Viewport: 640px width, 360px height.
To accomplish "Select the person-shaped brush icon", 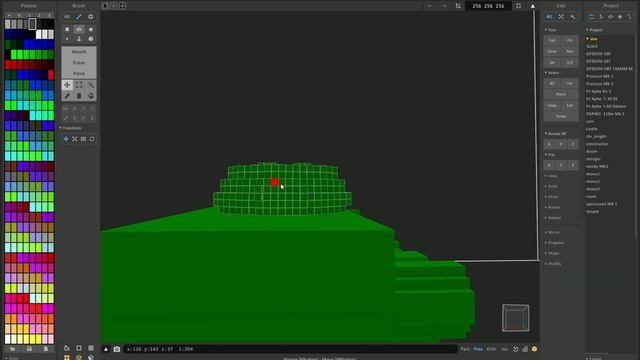I will point(79,39).
